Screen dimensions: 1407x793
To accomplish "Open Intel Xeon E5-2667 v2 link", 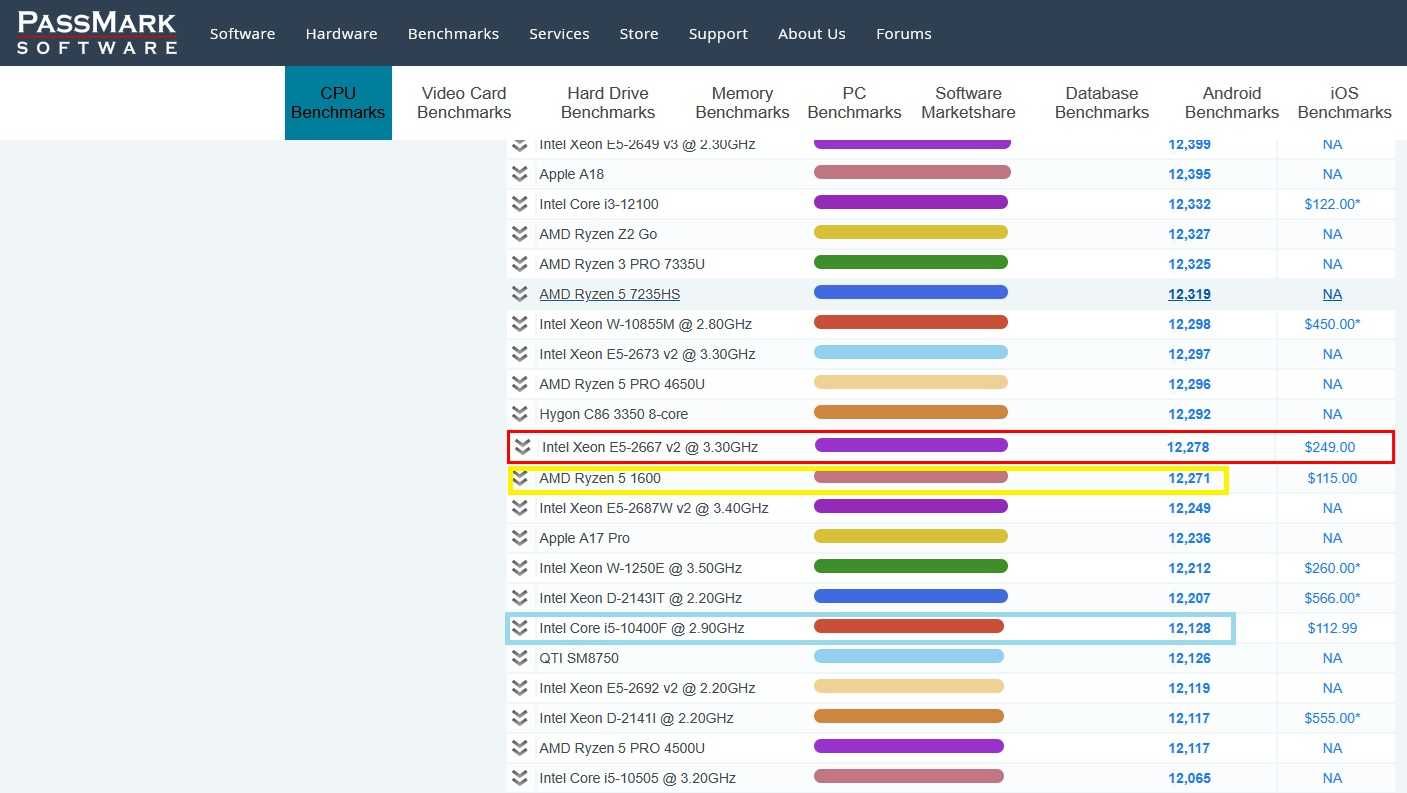I will tap(650, 447).
